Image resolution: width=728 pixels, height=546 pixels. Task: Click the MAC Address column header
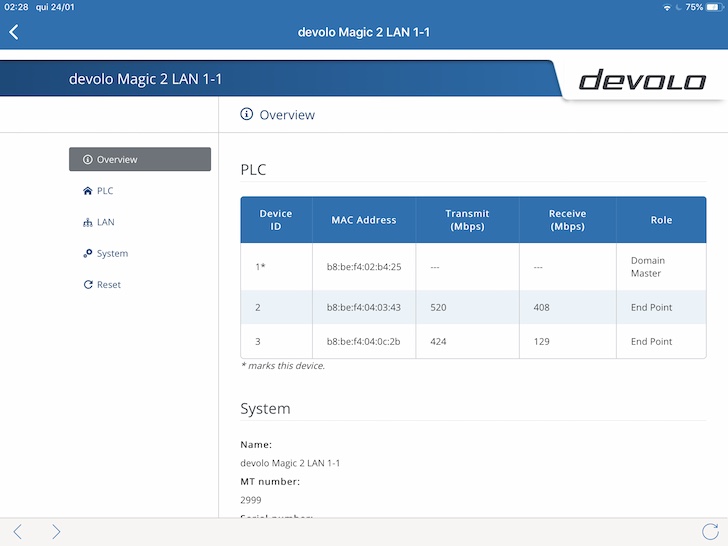pyautogui.click(x=363, y=220)
